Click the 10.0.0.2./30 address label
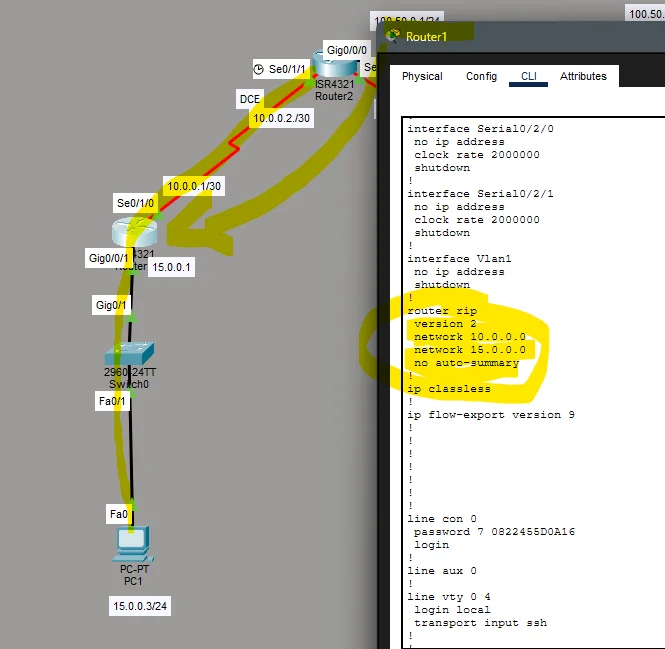 [282, 118]
